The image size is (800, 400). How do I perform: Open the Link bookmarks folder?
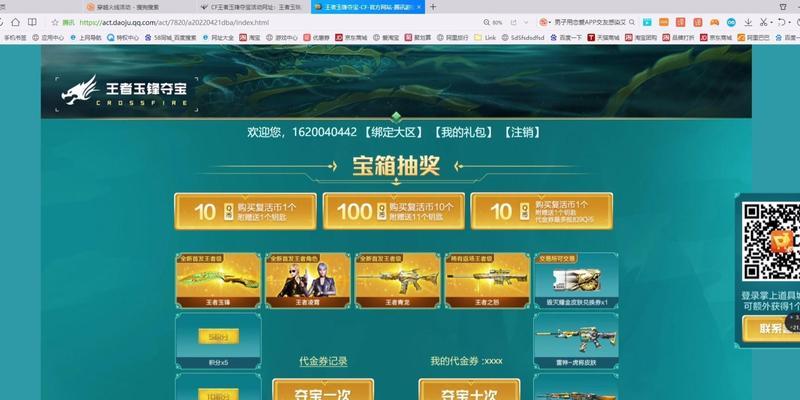pos(485,38)
